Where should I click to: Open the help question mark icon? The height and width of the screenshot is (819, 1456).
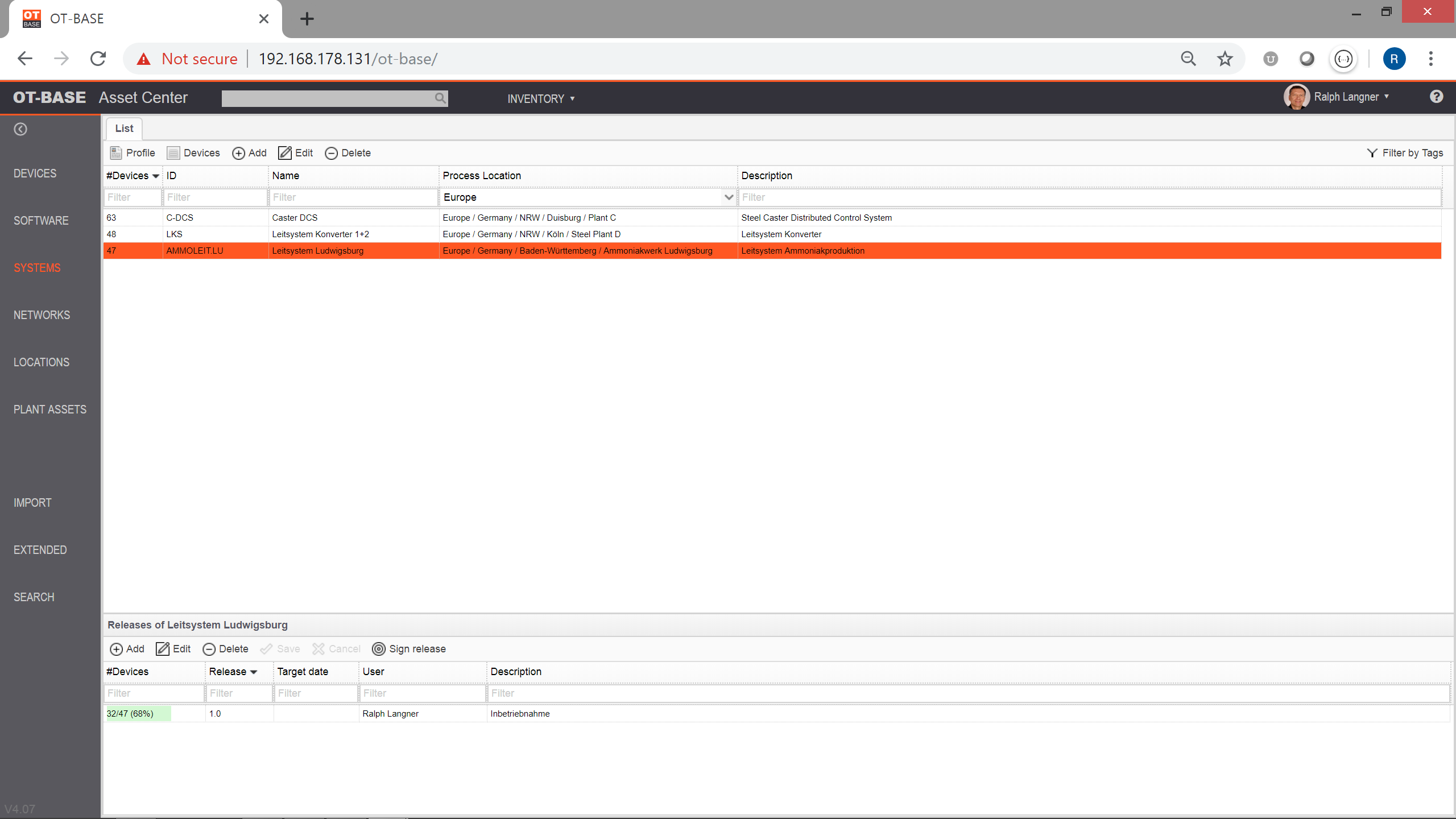tap(1436, 97)
